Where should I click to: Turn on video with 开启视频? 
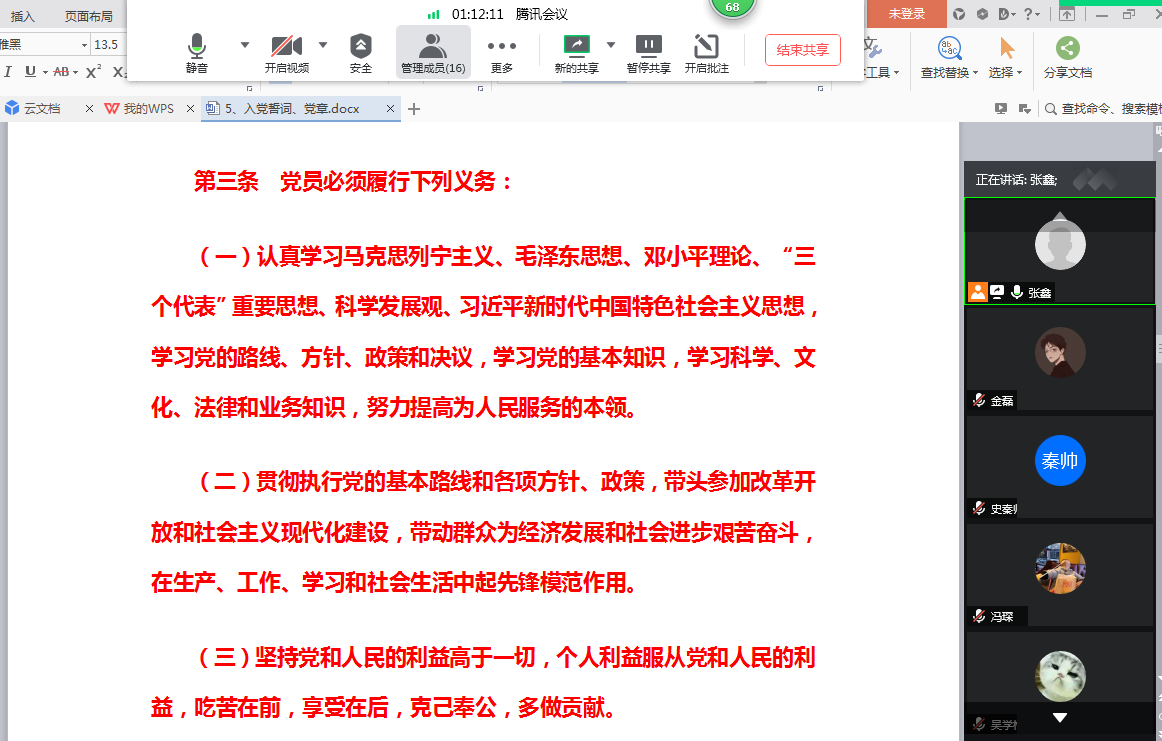(286, 53)
